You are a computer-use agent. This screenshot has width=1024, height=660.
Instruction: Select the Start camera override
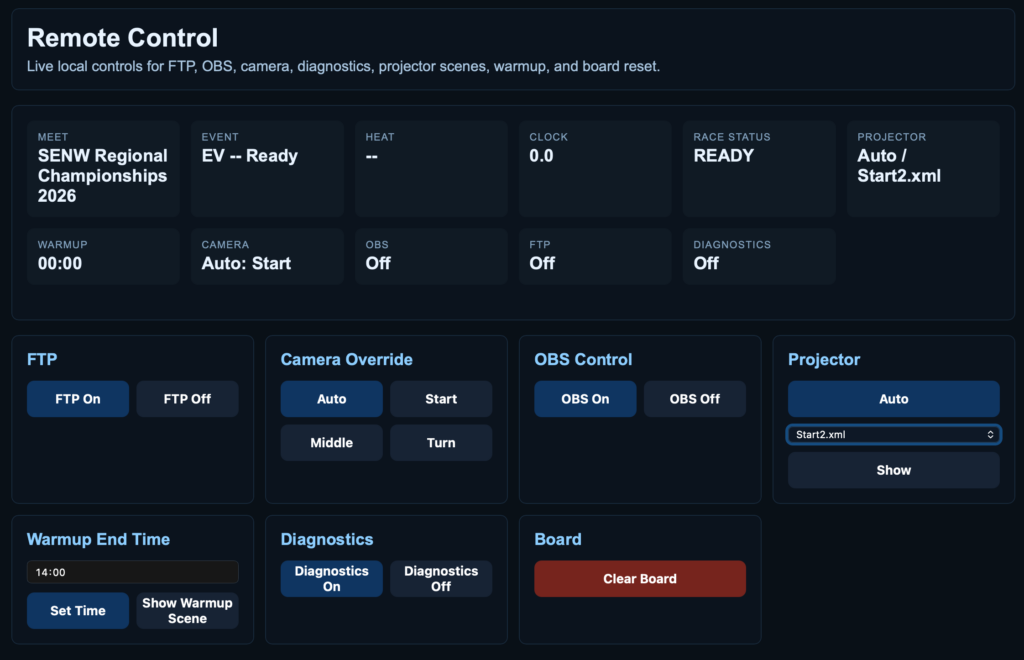point(441,399)
